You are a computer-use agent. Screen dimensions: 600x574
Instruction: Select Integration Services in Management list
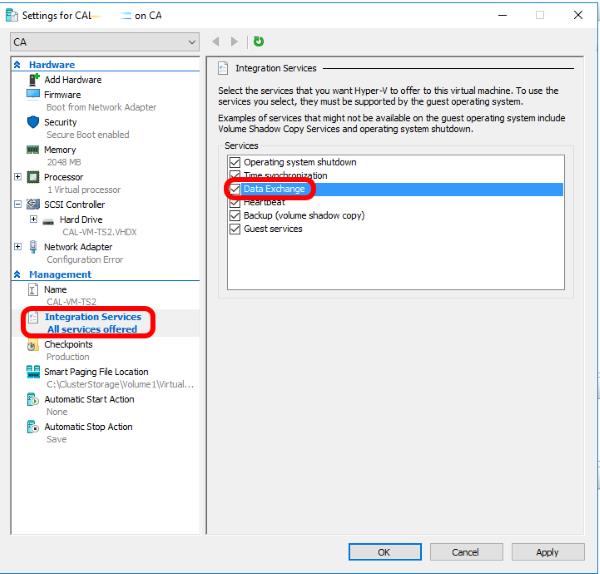[92, 317]
